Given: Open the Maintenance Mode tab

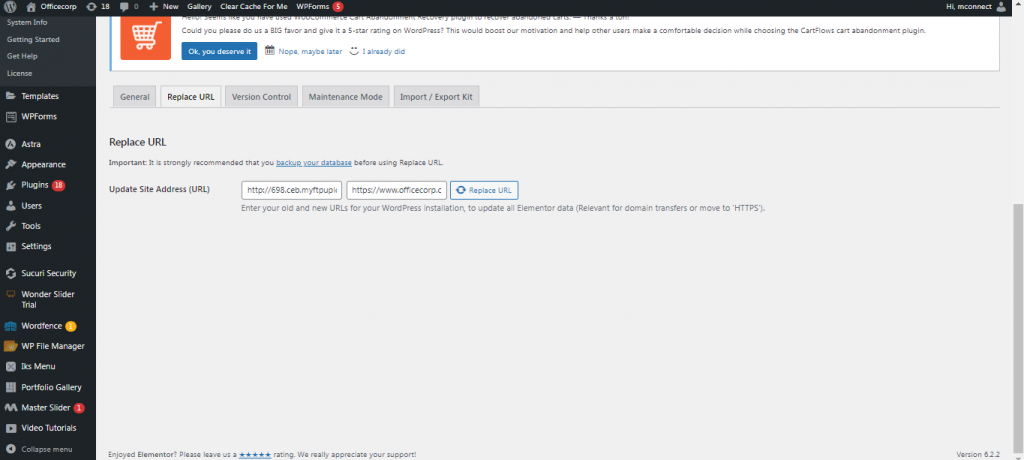Looking at the screenshot, I should tap(345, 97).
